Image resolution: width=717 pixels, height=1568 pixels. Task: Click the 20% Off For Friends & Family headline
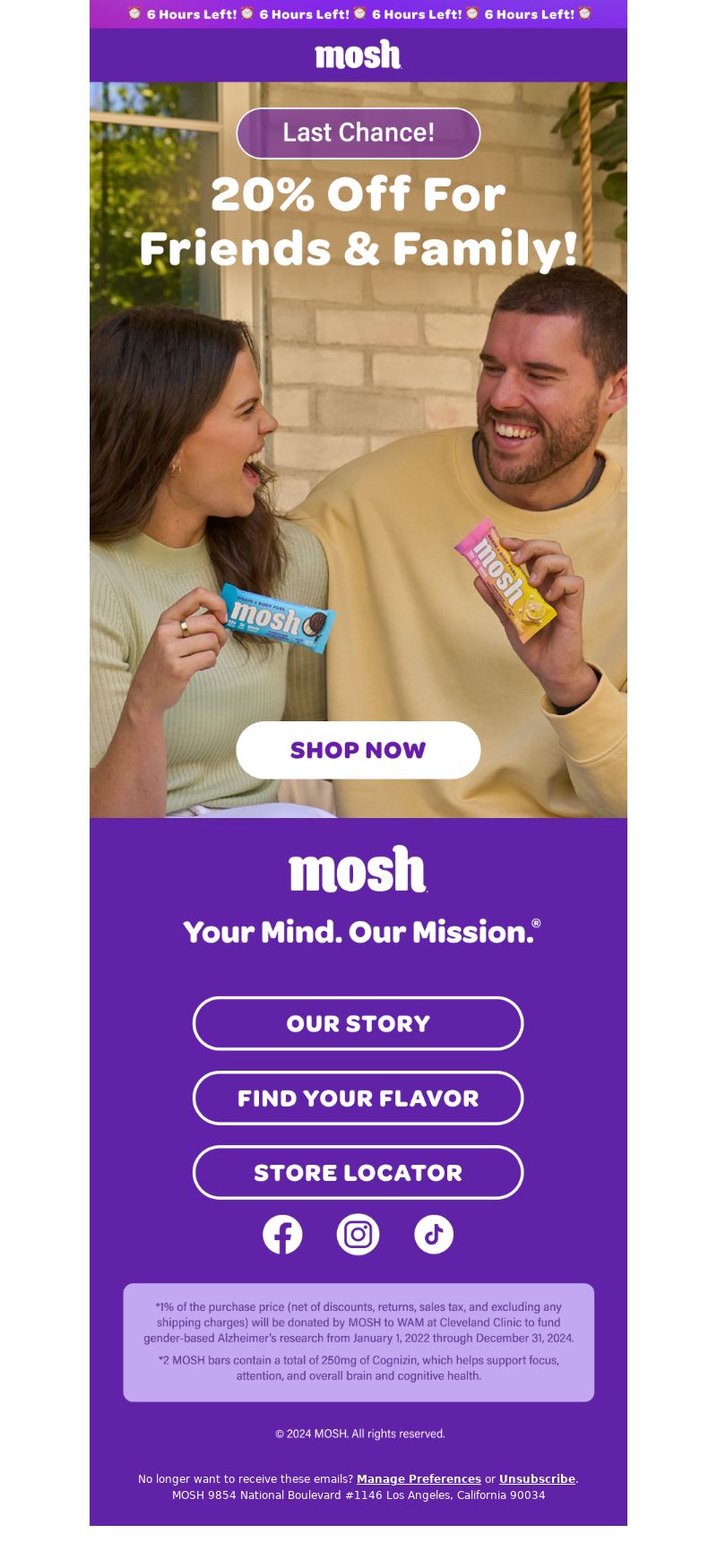358,221
